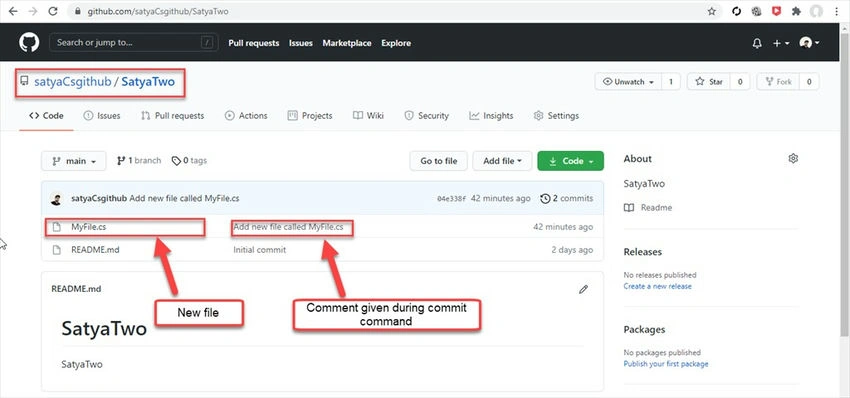Viewport: 850px width, 398px height.
Task: Open commit hash 04e338f
Action: (452, 199)
